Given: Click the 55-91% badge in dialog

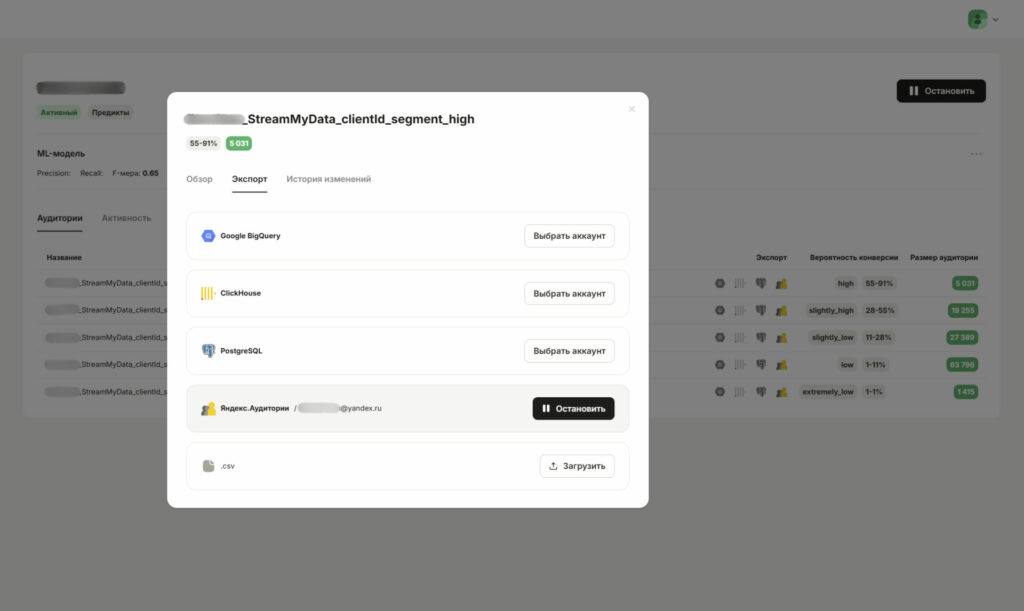Looking at the screenshot, I should pos(203,144).
